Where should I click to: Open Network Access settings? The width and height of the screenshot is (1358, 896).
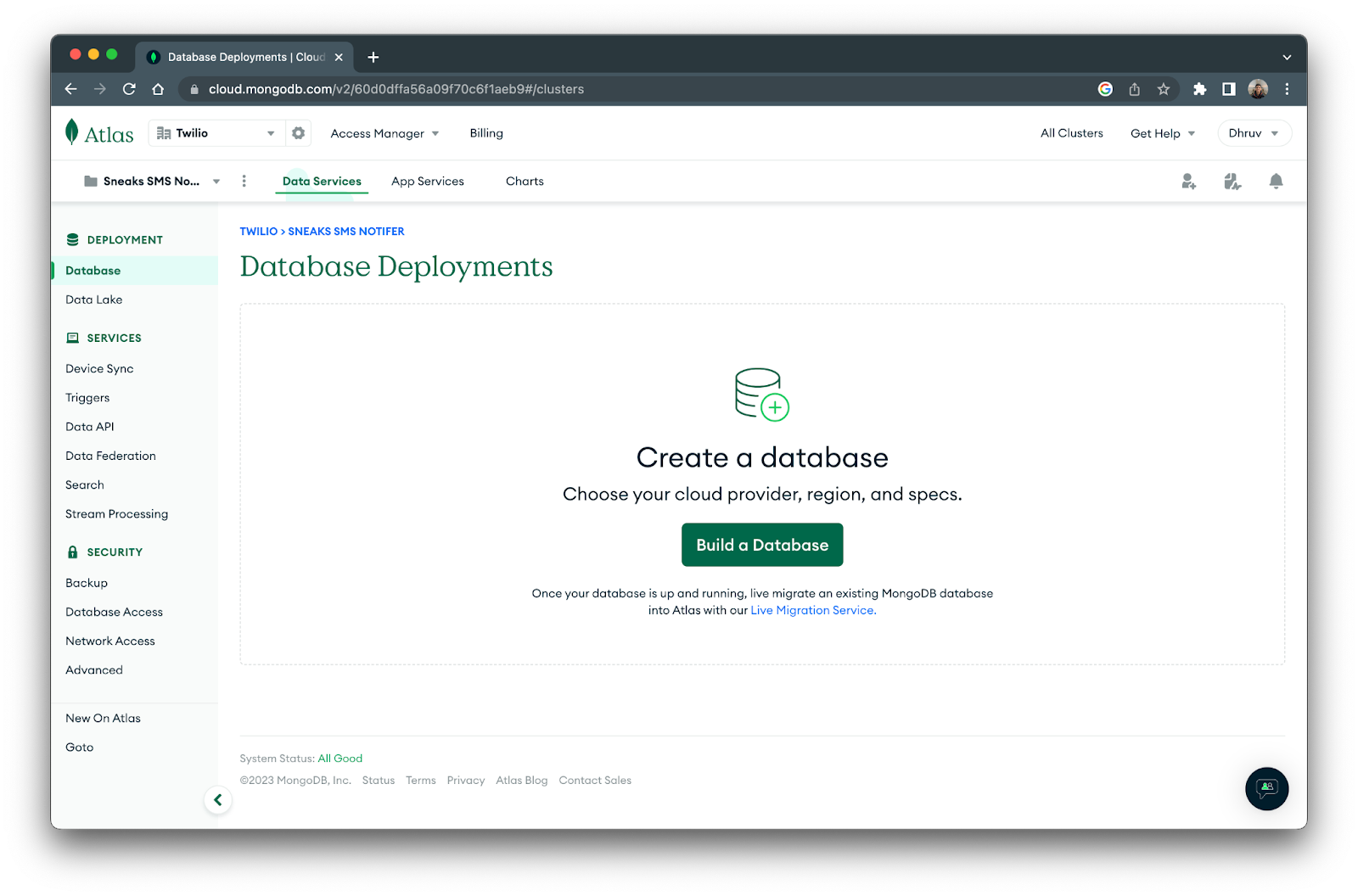110,641
